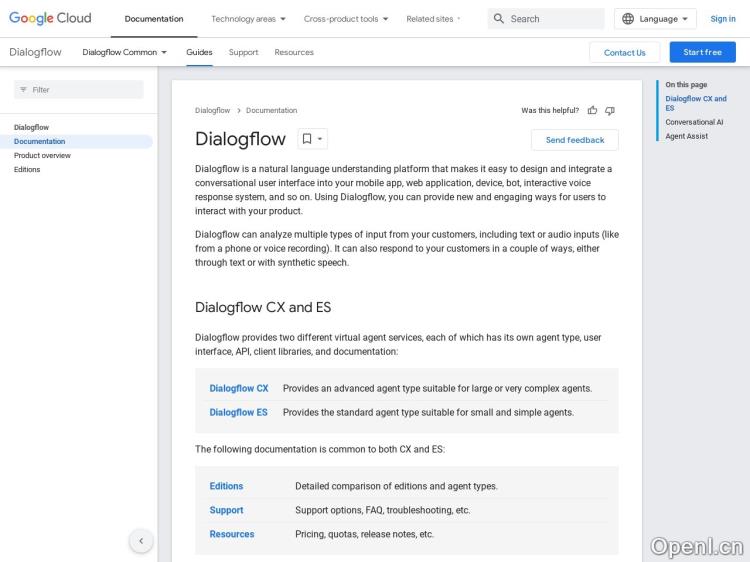Screen dimensions: 750x562
Task: Click the search magnifier icon
Action: [x=499, y=19]
